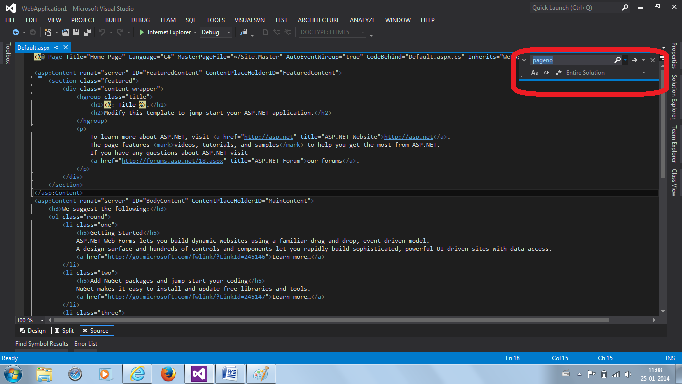The width and height of the screenshot is (682, 384).
Task: Open the Entire Solution scope dropdown
Action: click(644, 73)
